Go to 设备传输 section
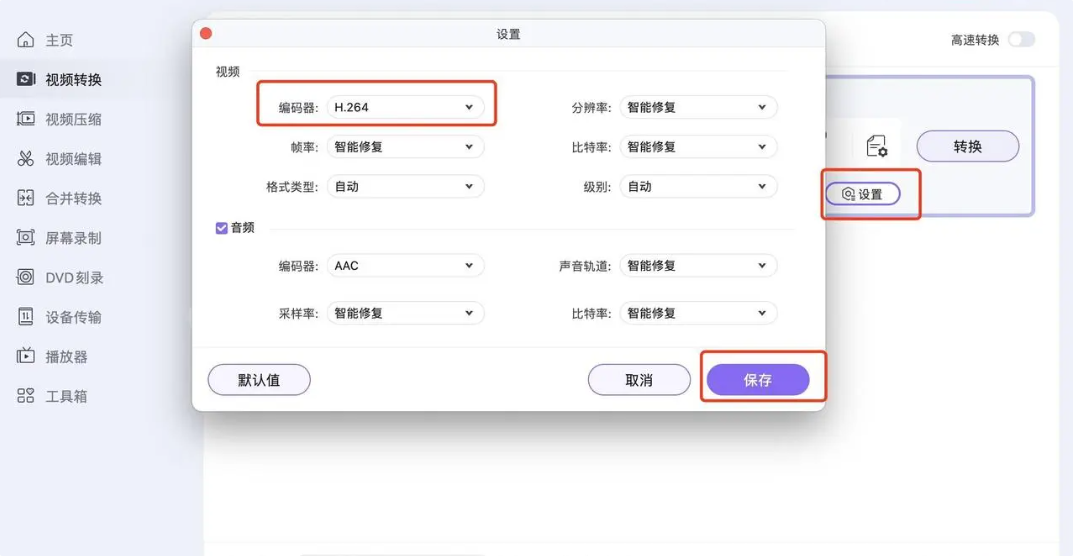Screen dimensions: 1073x556 (73, 318)
